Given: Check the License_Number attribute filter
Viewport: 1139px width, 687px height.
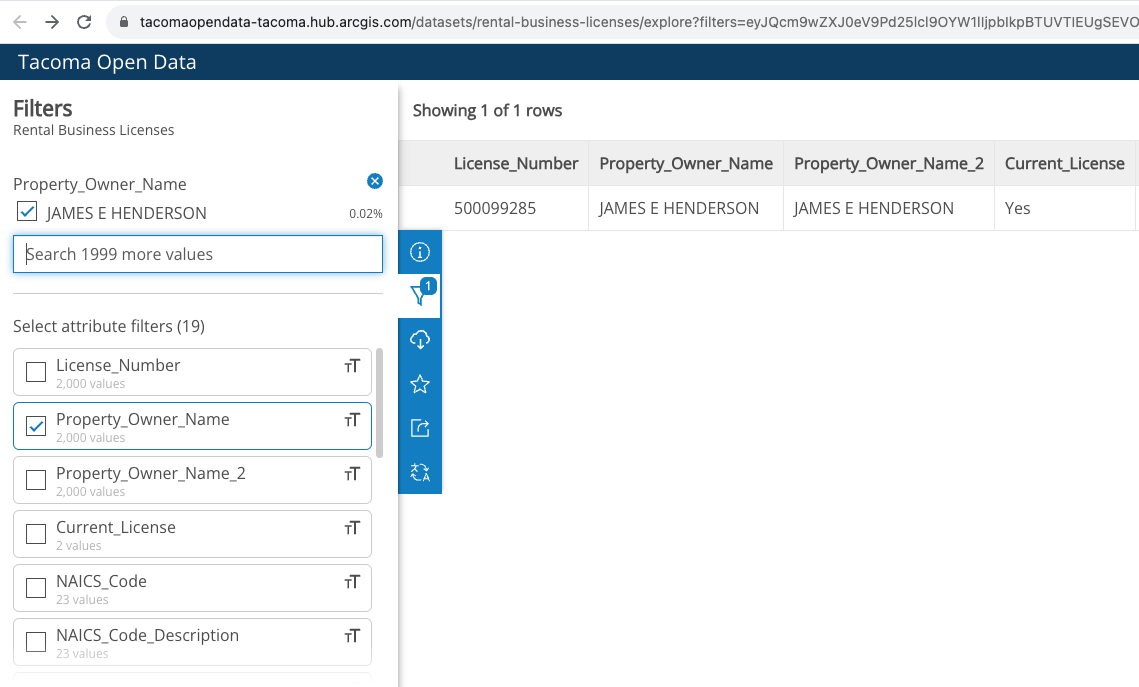Looking at the screenshot, I should point(36,372).
